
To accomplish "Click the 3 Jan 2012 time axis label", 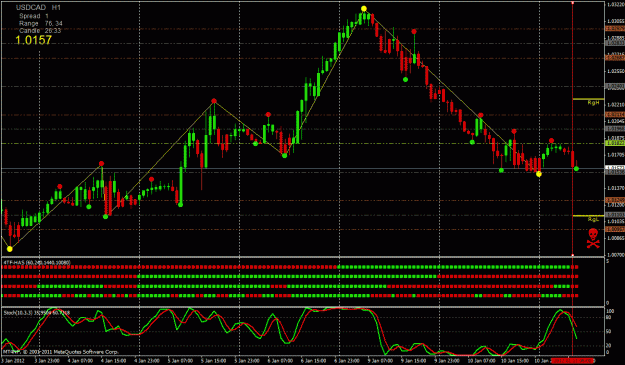I will pyautogui.click(x=13, y=361).
